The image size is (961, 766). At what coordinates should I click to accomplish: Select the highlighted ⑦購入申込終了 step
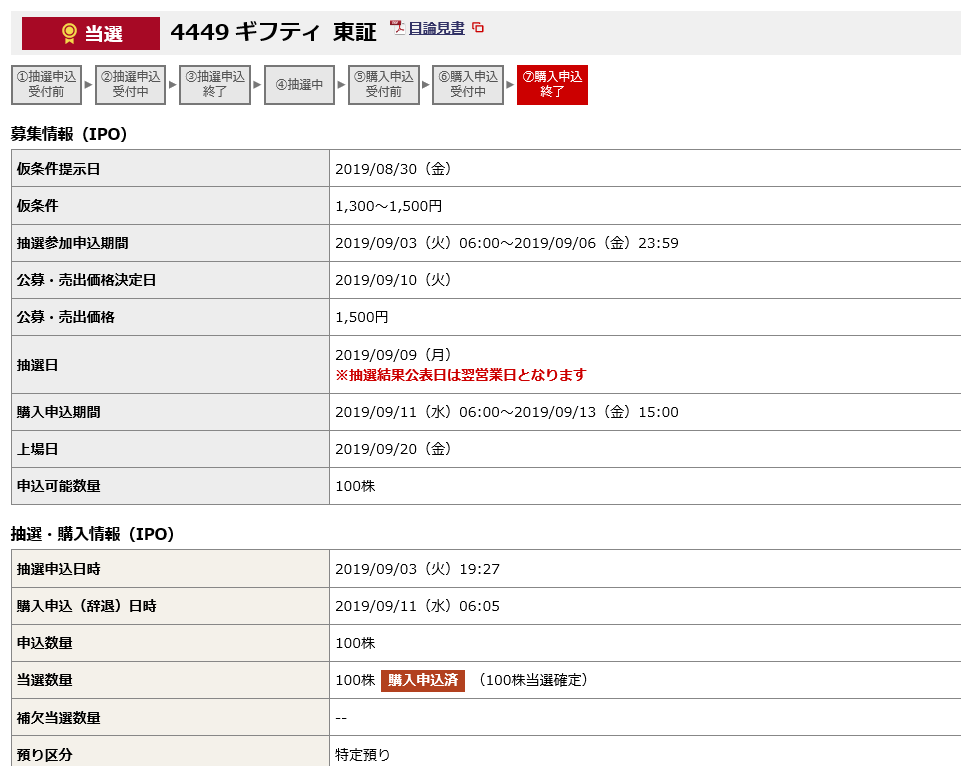(552, 84)
